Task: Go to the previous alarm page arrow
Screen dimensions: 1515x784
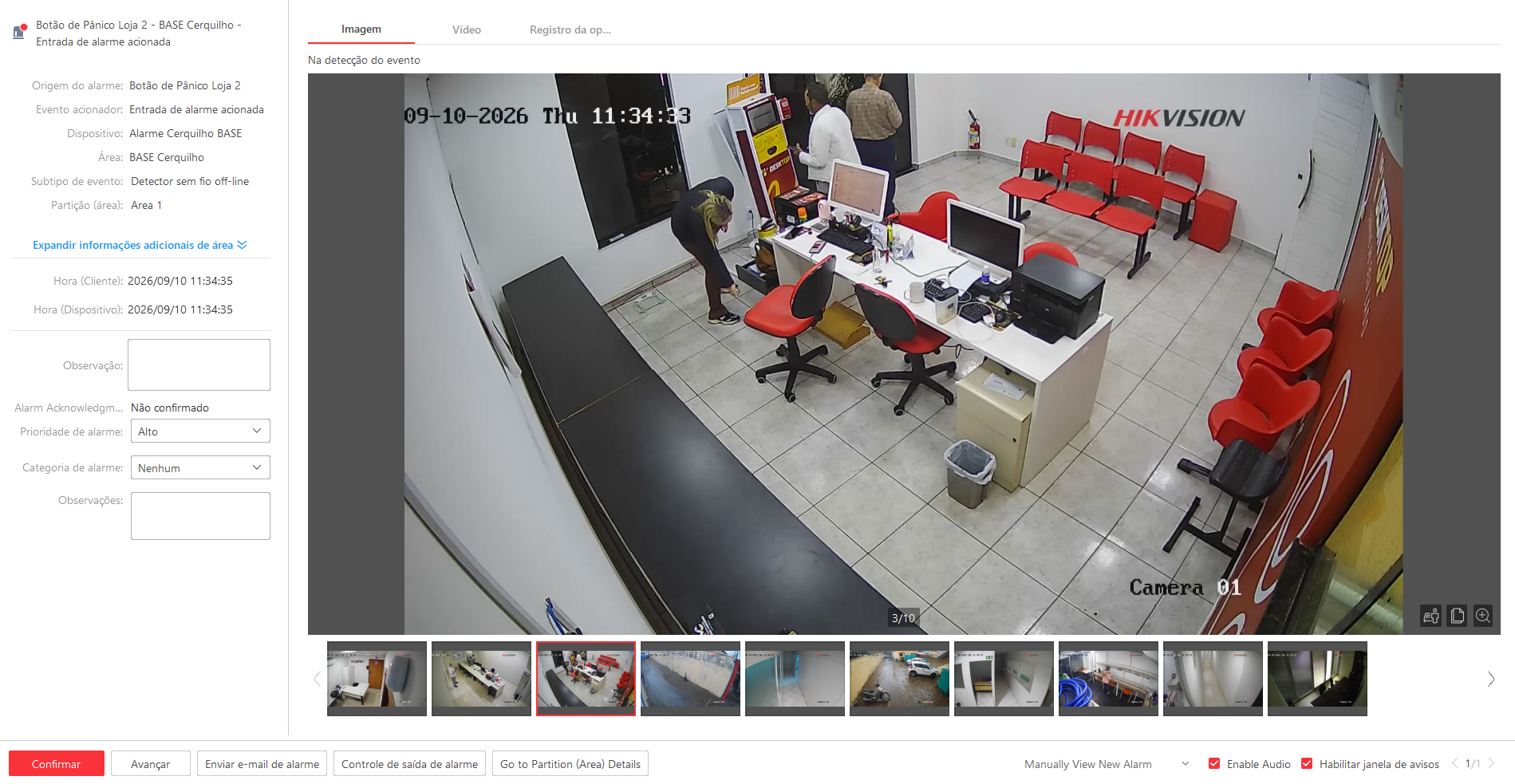Action: coord(1454,763)
